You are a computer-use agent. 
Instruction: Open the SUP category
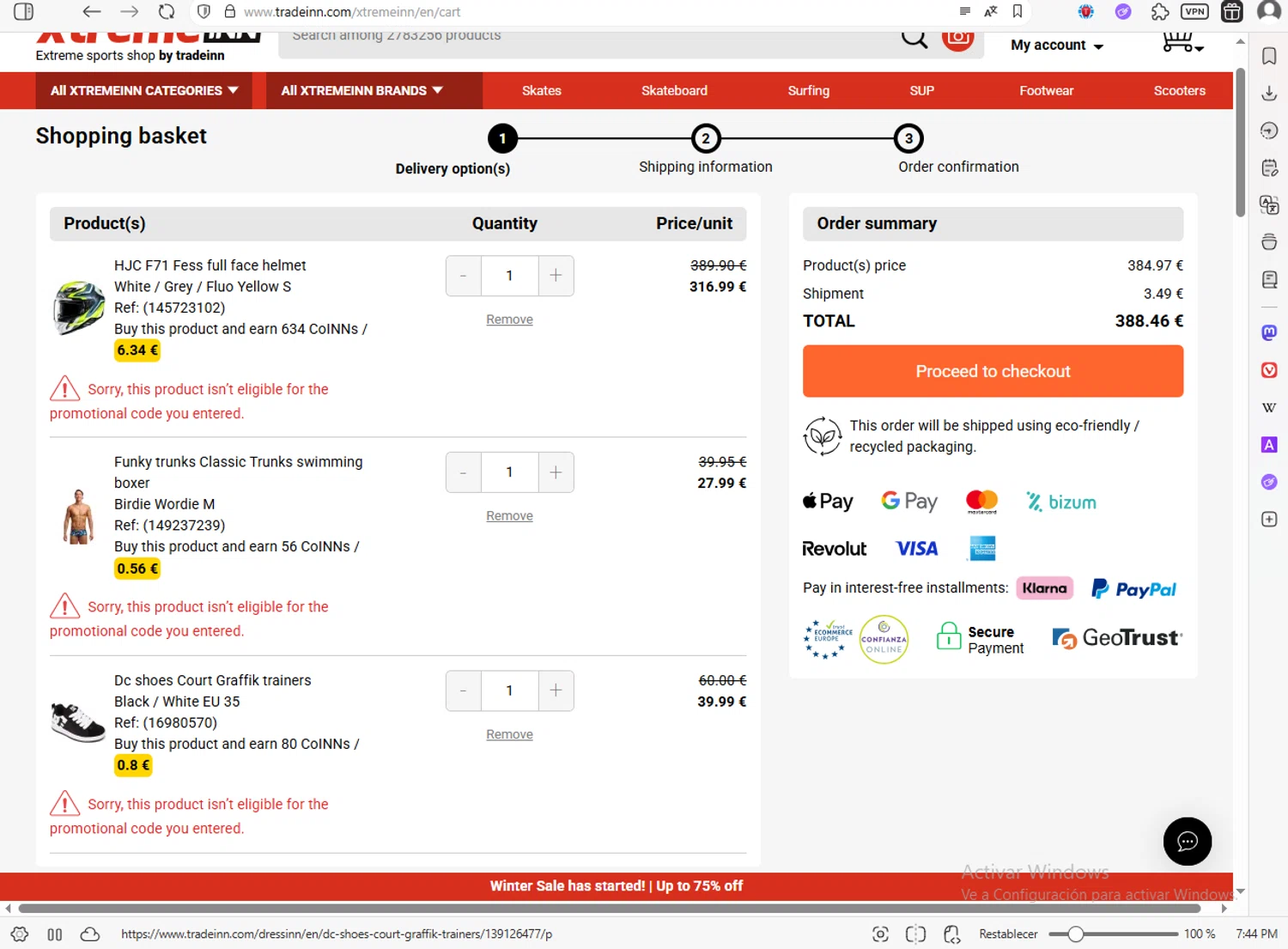click(x=922, y=90)
